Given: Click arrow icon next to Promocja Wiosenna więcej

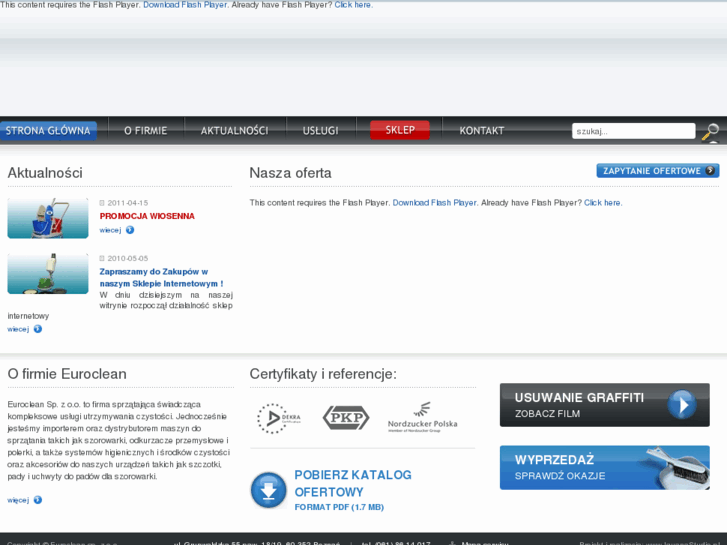Looking at the screenshot, I should 130,230.
